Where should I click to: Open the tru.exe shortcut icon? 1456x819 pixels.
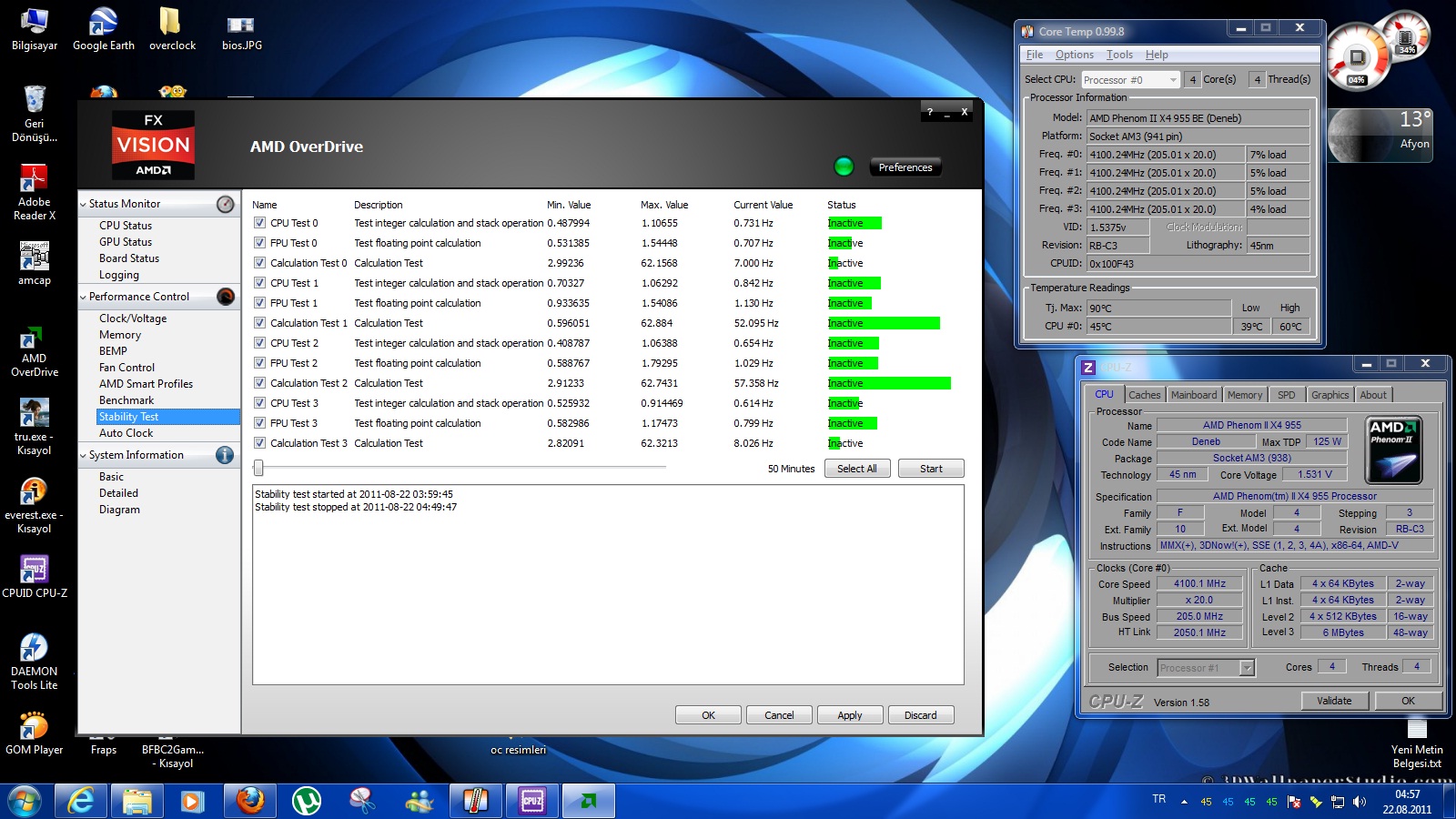tap(34, 427)
